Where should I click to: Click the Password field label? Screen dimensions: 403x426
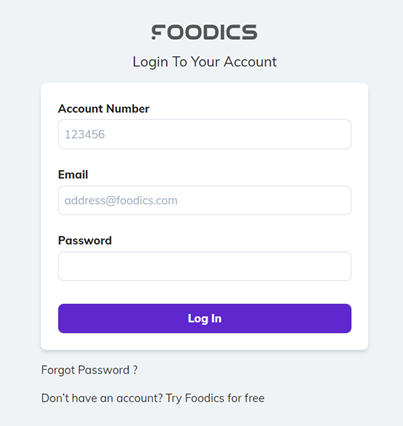pyautogui.click(x=85, y=240)
